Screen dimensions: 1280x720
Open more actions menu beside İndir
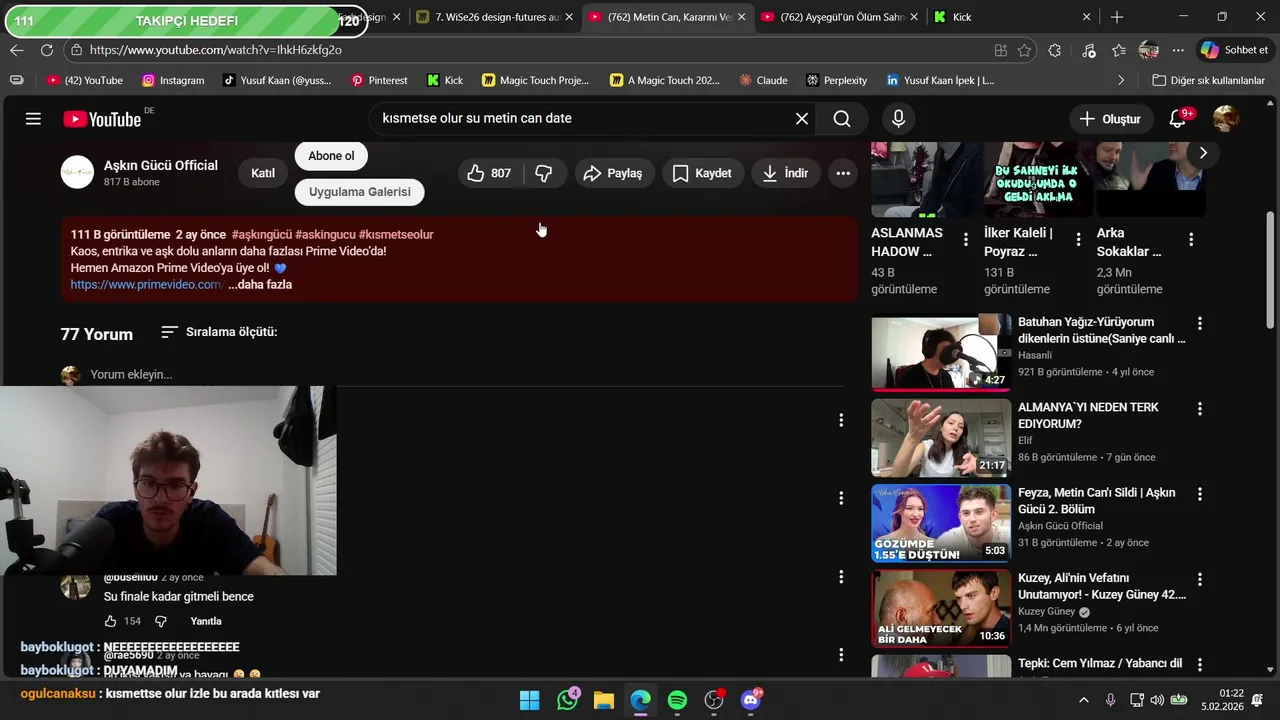pos(843,173)
